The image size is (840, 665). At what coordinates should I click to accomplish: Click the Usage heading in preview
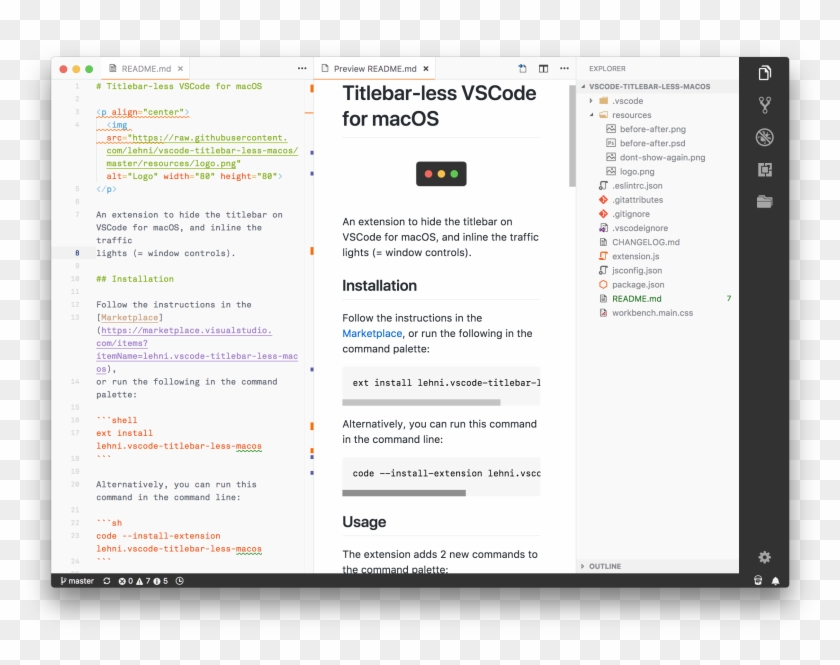364,522
